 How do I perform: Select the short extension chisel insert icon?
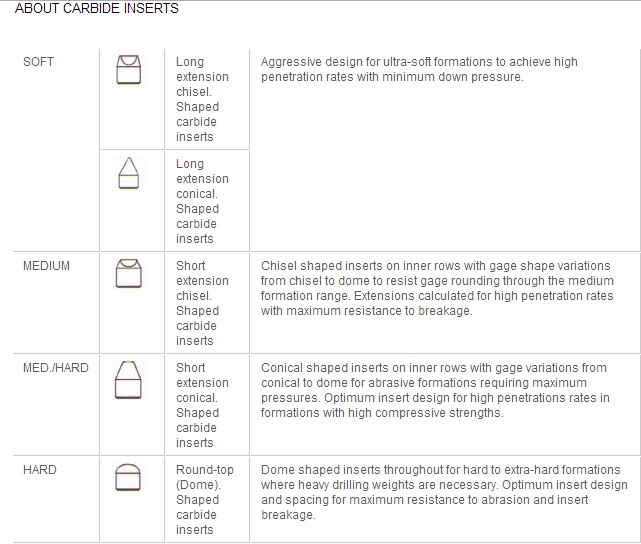coord(129,273)
